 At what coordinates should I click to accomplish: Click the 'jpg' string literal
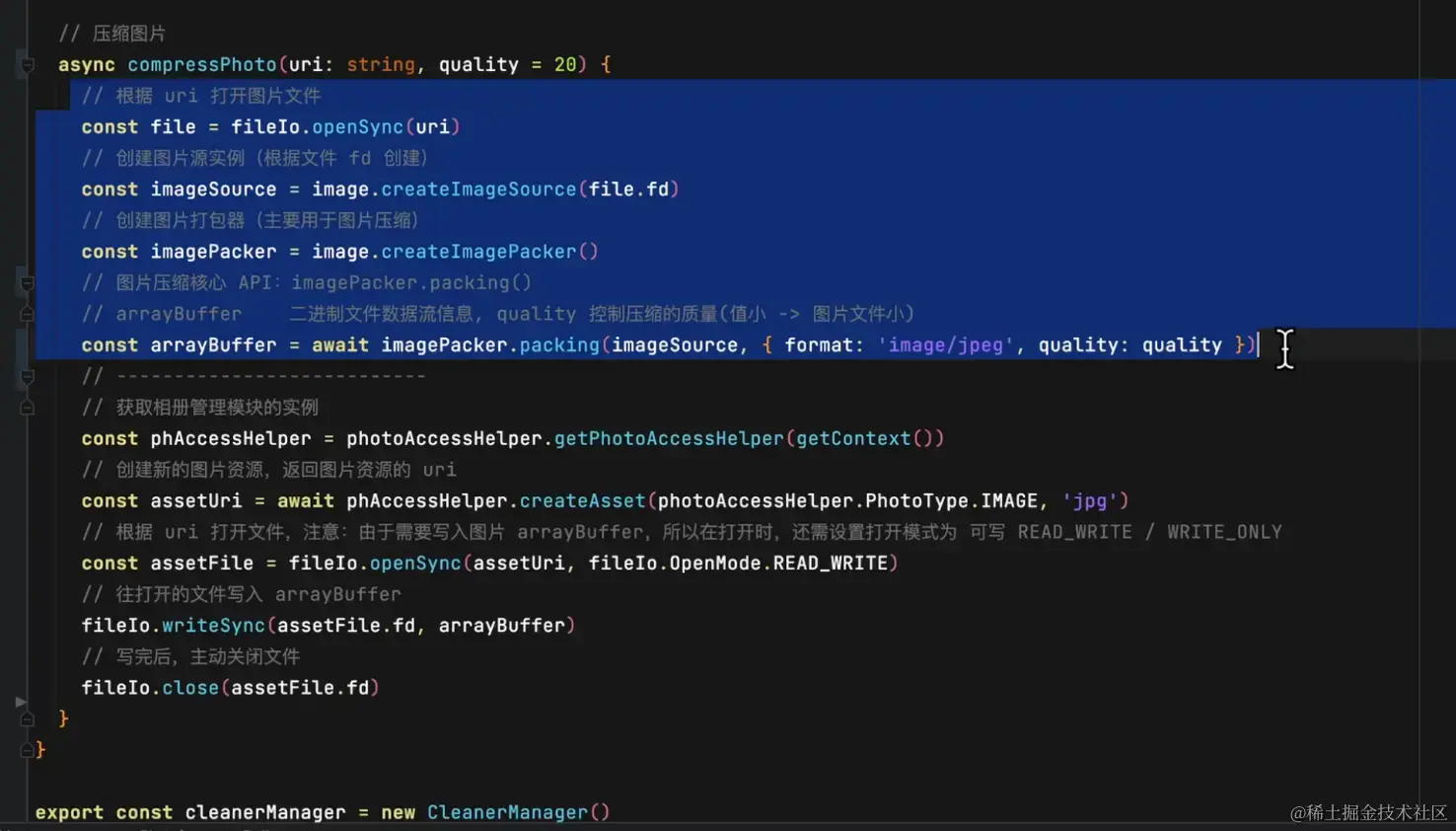tap(1090, 501)
